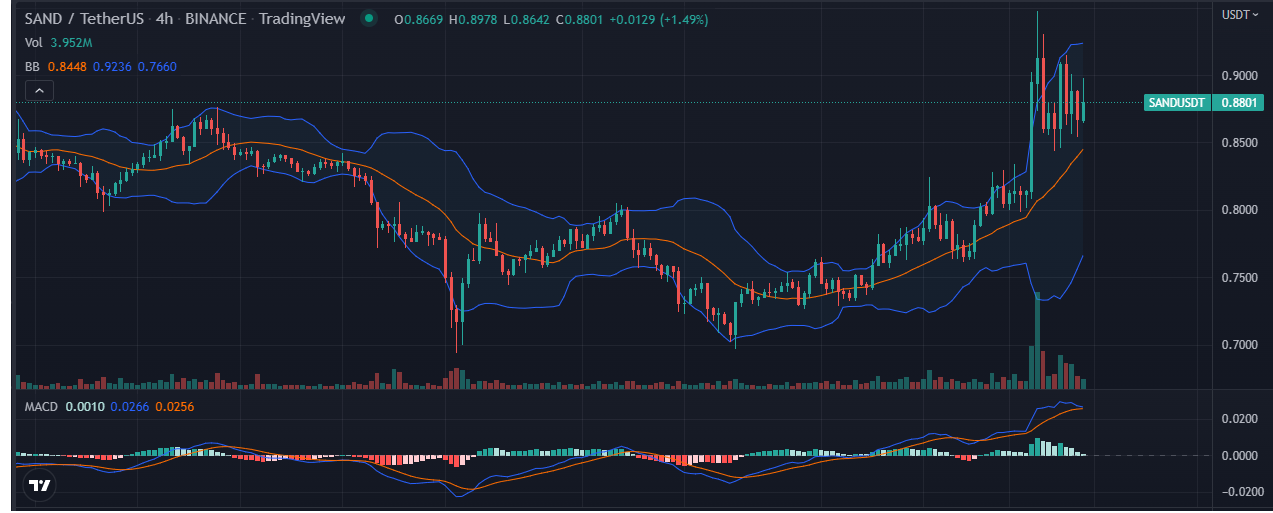Click the 0.8801 current price label

(x=1238, y=102)
